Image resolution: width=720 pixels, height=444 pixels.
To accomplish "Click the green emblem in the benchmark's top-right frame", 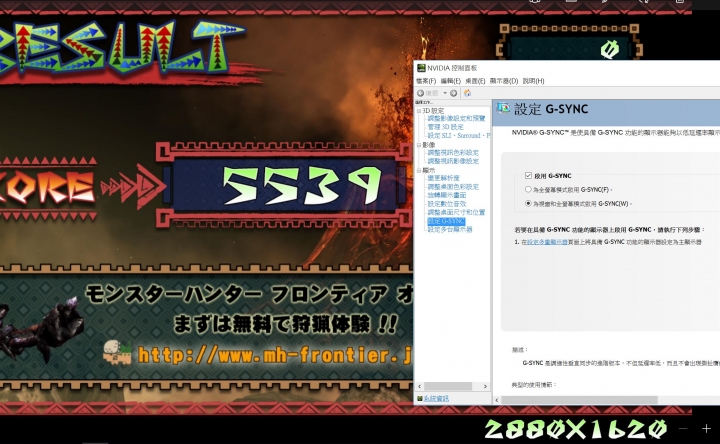I will (610, 49).
